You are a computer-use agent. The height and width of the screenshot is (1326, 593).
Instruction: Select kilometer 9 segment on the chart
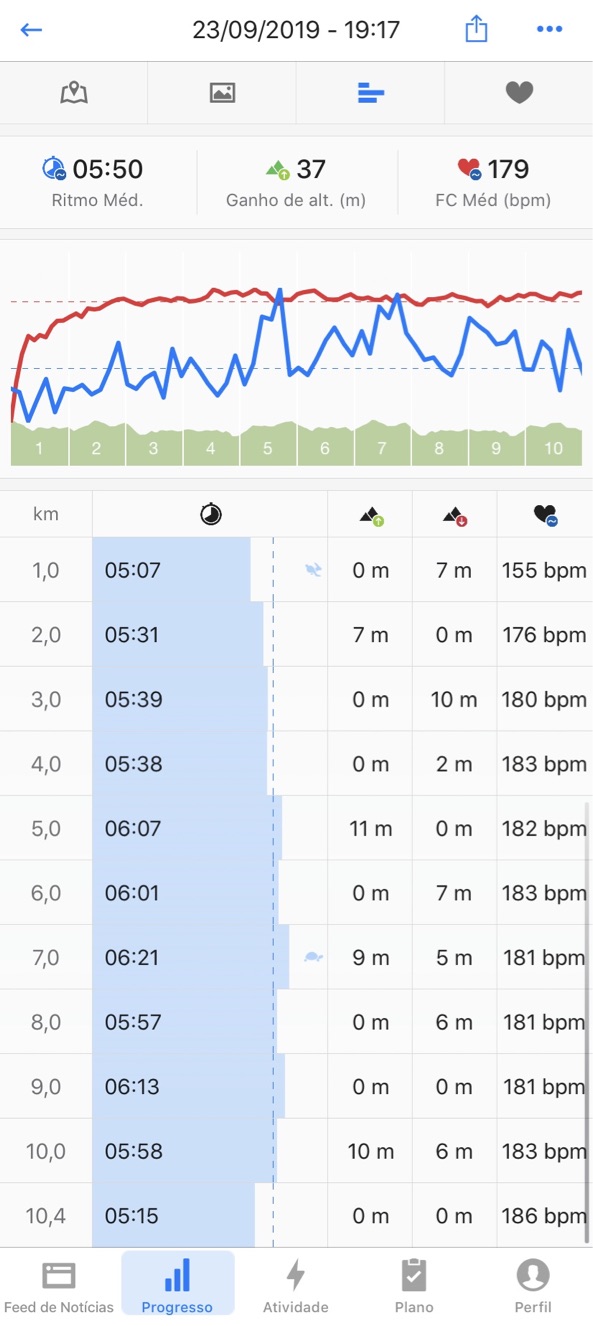pyautogui.click(x=496, y=448)
